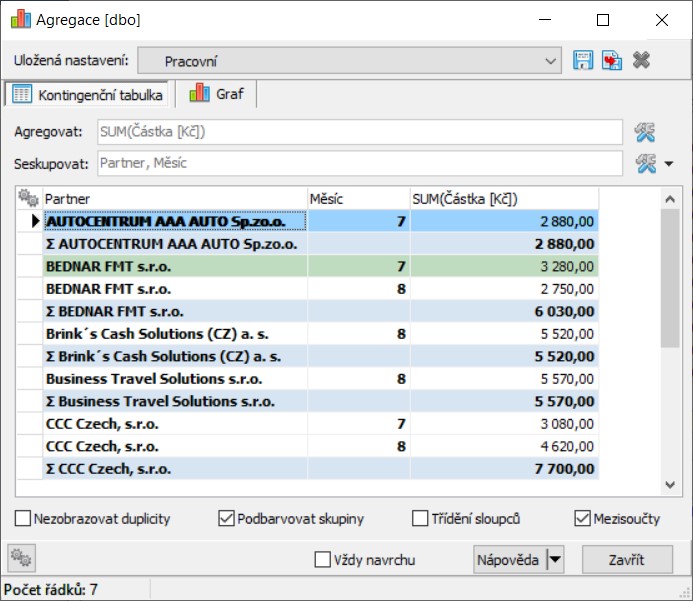Viewport: 693px width, 601px height.
Task: Minimize the Agregace window
Action: (x=545, y=20)
